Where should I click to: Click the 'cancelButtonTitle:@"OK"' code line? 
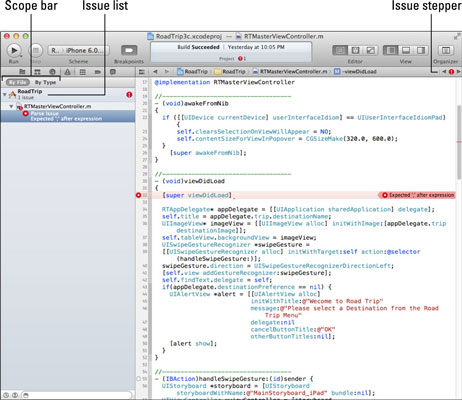[293, 329]
